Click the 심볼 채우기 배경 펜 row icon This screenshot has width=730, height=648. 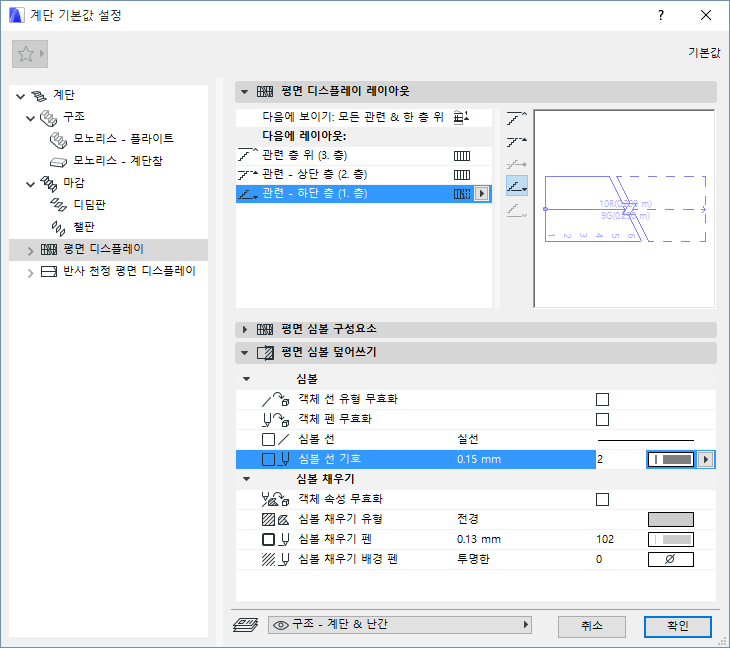coord(276,560)
